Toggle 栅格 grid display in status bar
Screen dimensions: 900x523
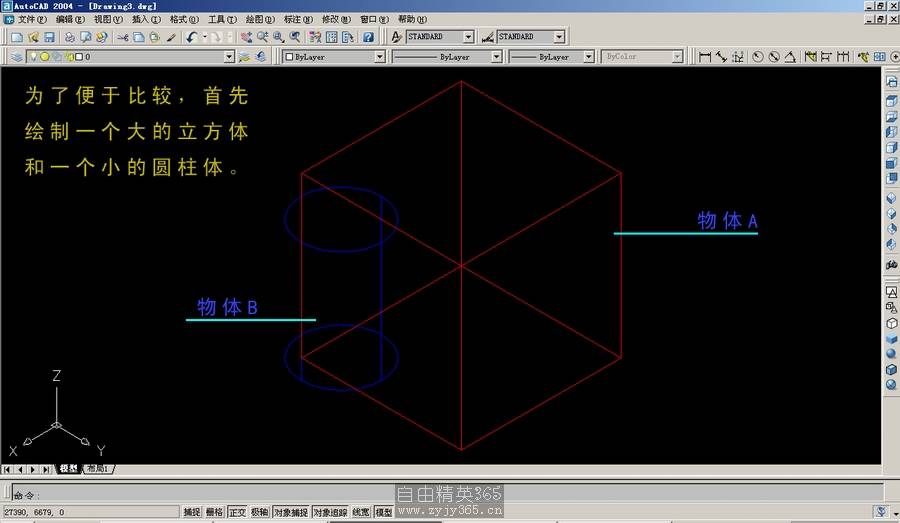214,512
